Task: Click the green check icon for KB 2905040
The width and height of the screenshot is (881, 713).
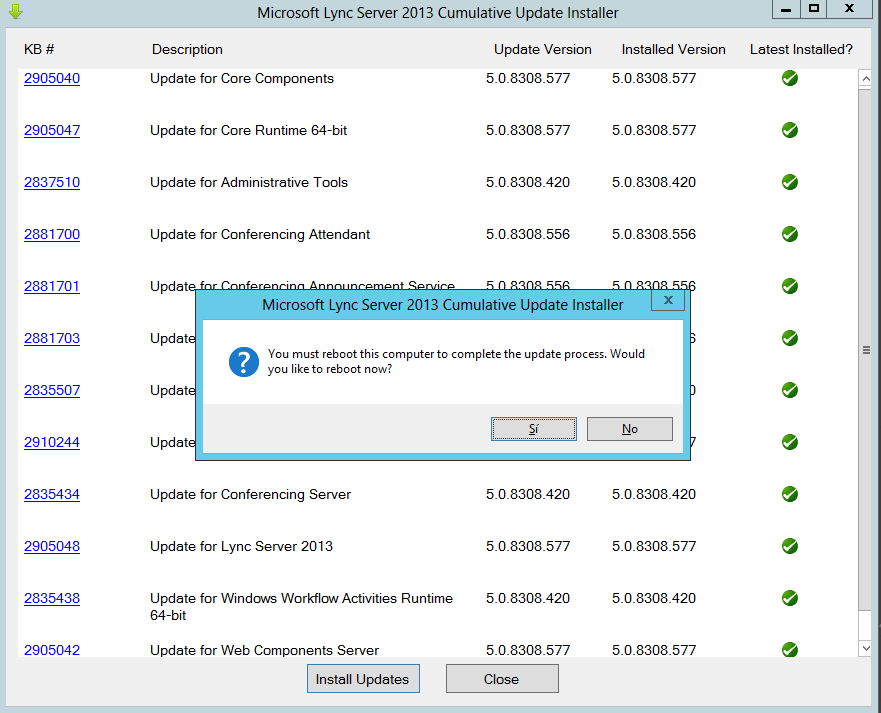Action: pyautogui.click(x=789, y=78)
